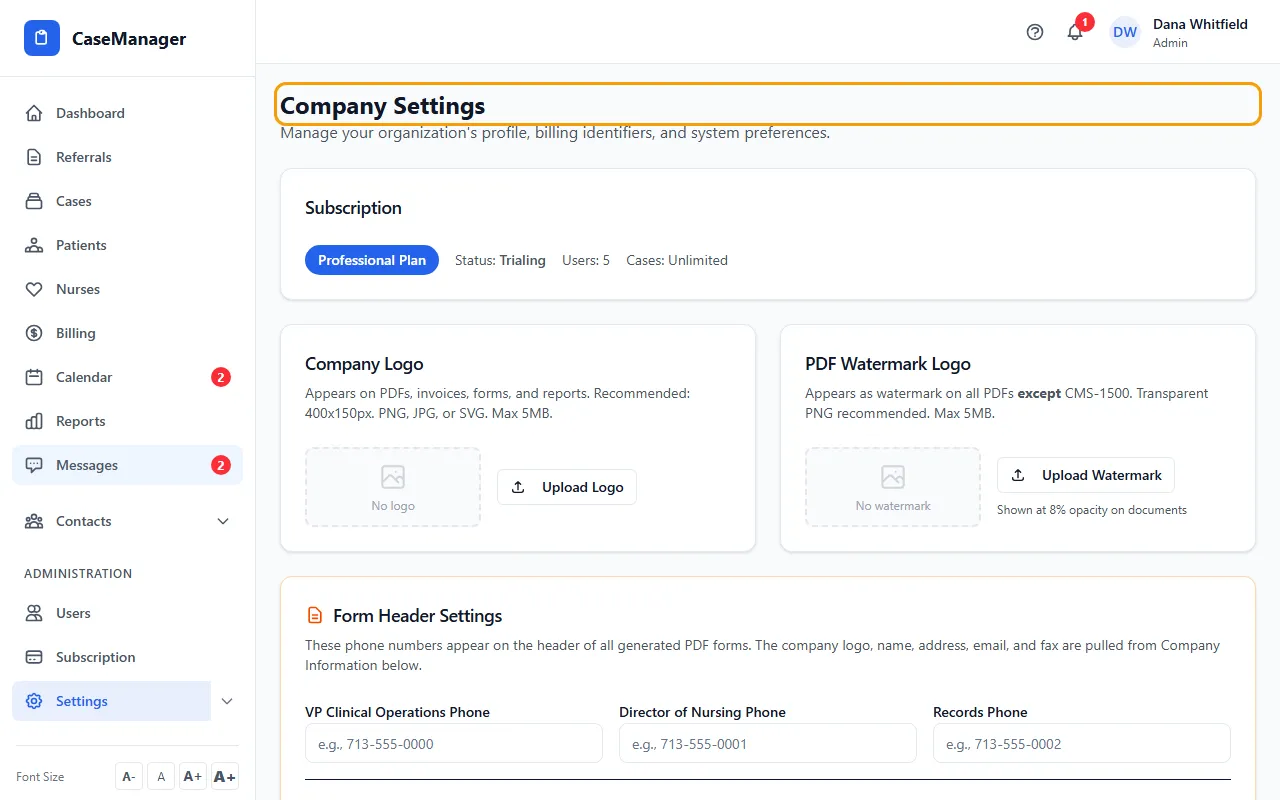
Task: Click the Cases icon in sidebar
Action: 34,201
